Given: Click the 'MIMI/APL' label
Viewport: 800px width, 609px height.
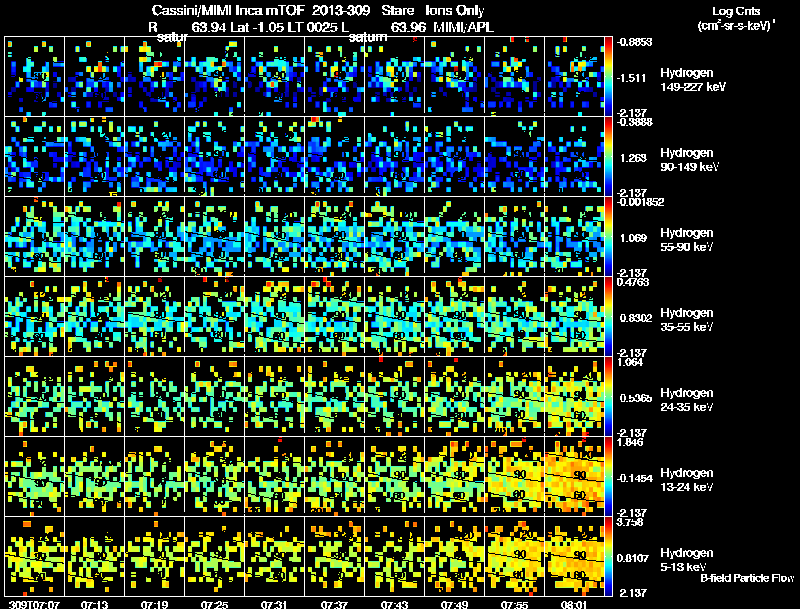Looking at the screenshot, I should coord(463,27).
